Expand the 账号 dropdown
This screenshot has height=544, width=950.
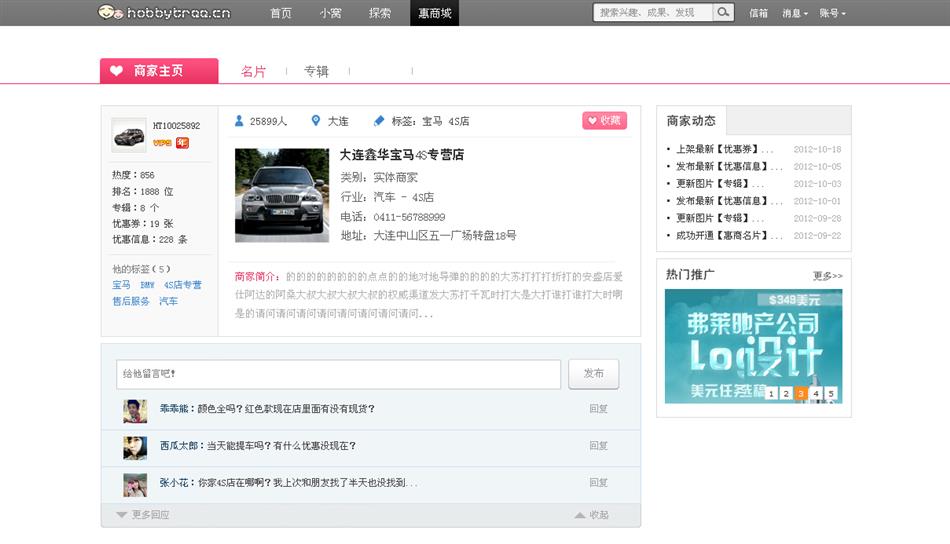[832, 13]
